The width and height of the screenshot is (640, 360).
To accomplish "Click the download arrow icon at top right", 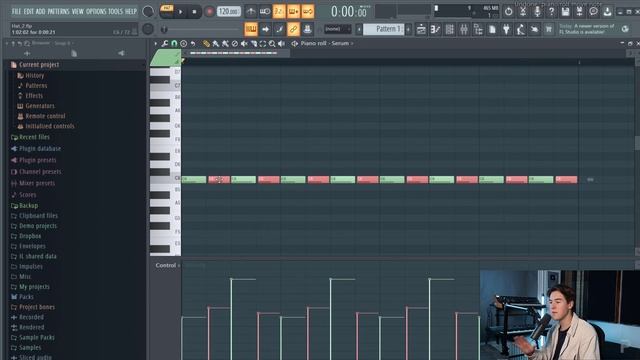I will [x=607, y=11].
